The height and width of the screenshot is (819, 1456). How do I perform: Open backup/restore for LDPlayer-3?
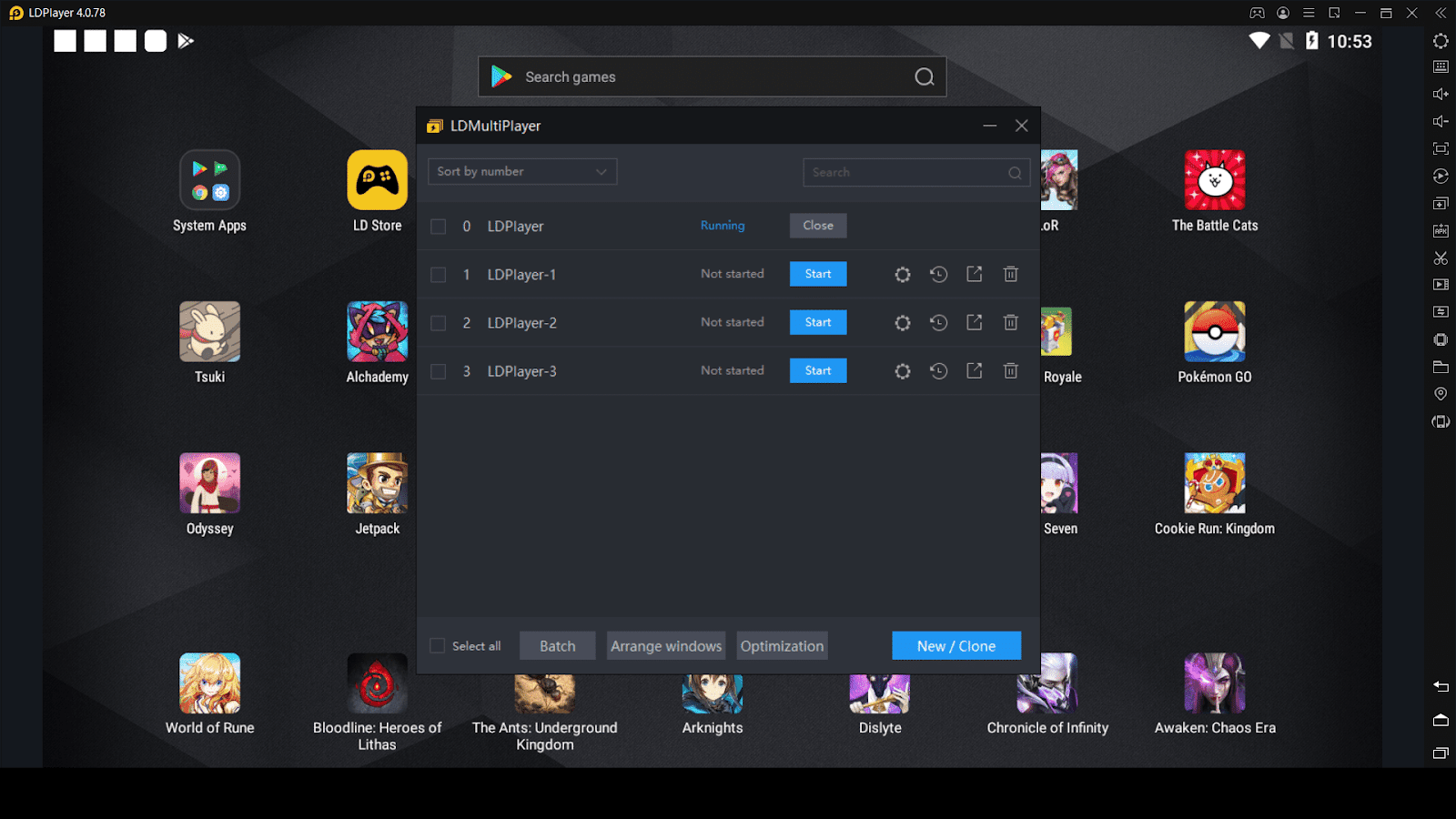coord(938,370)
